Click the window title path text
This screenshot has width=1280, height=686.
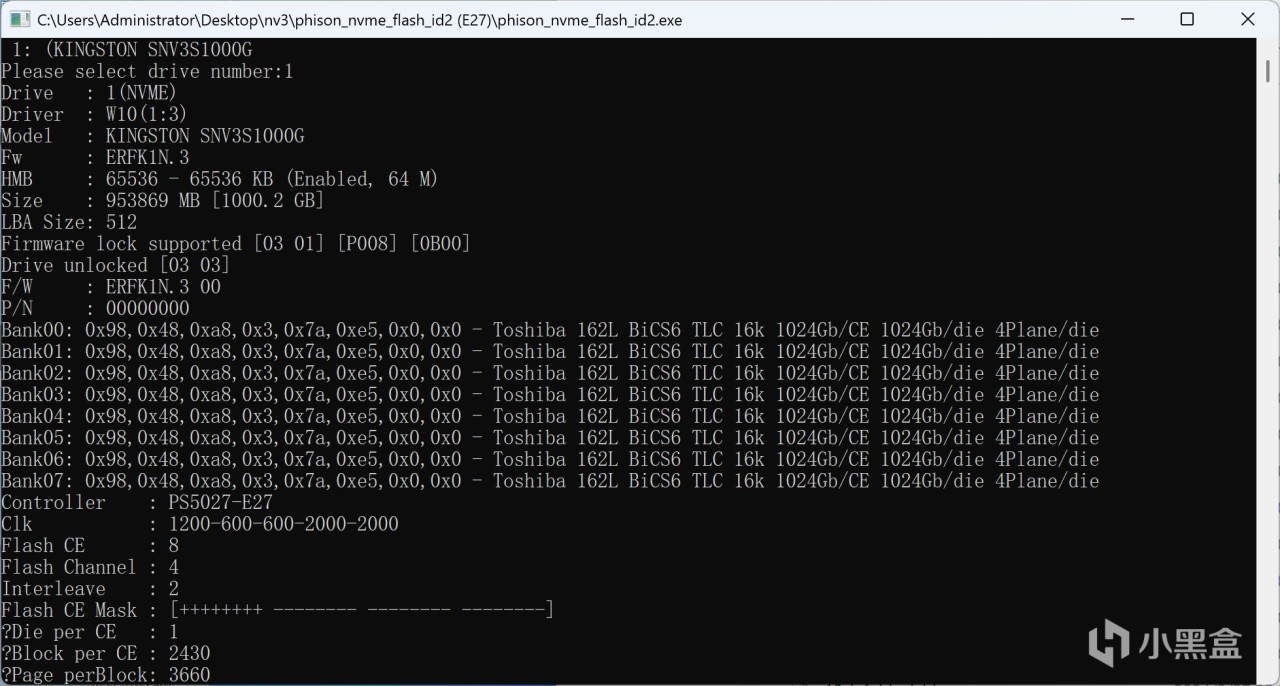(x=359, y=20)
